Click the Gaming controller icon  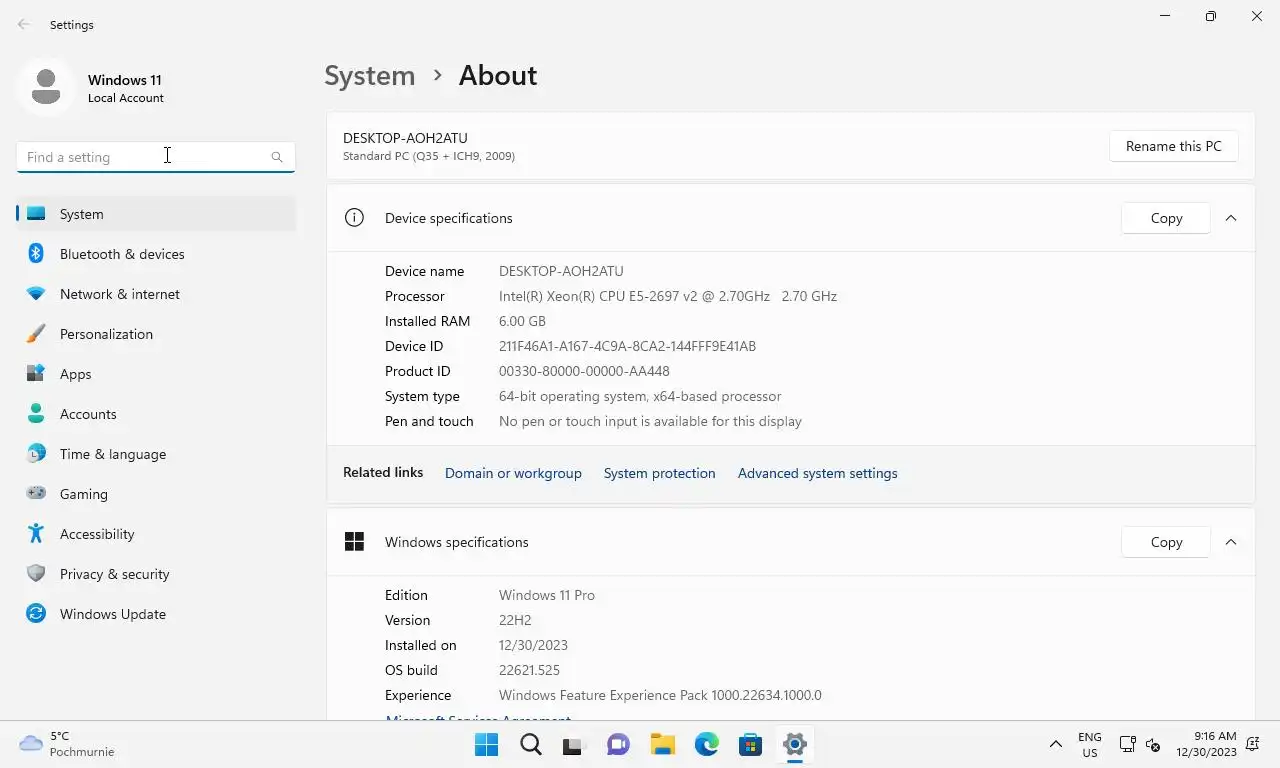[x=36, y=493]
